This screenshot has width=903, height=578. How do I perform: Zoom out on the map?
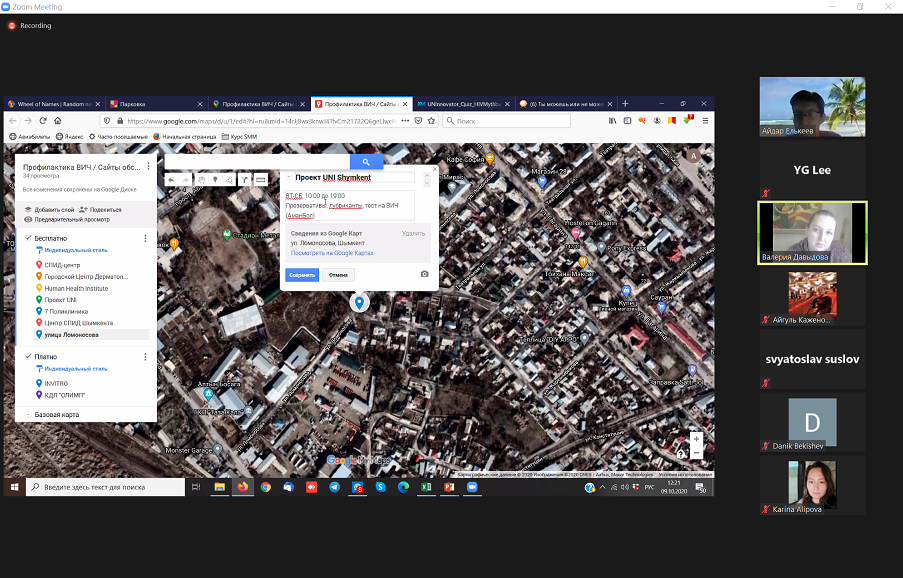696,452
